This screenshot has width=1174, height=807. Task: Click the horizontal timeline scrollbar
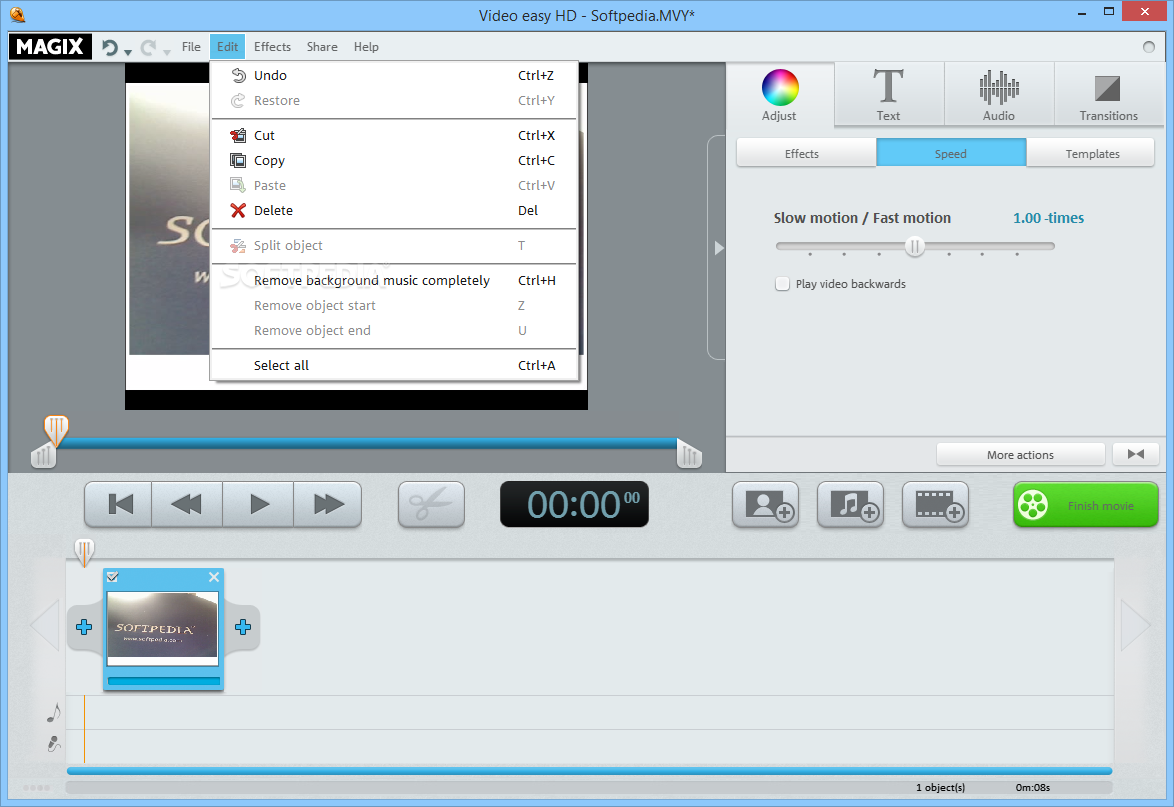(x=589, y=771)
